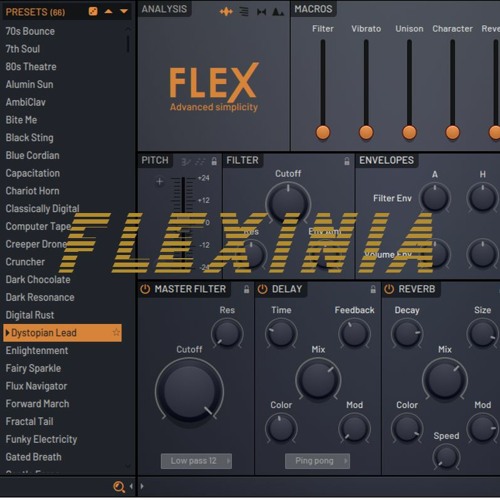Image resolution: width=500 pixels, height=500 pixels.
Task: Open the Low pass 12 filter type dropdown
Action: click(x=196, y=461)
